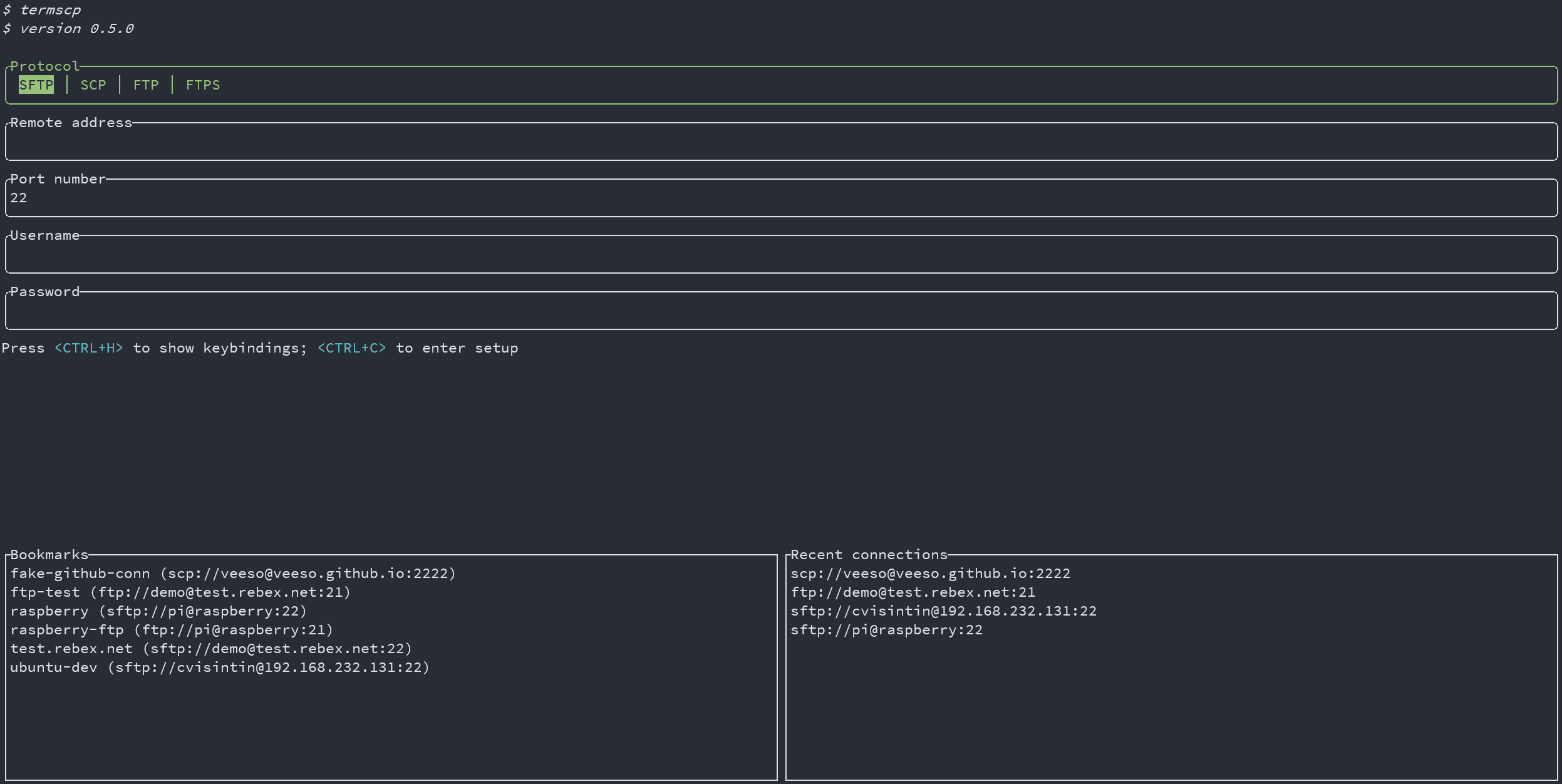
Task: Click the Port number field showing 22
Action: tap(780, 199)
